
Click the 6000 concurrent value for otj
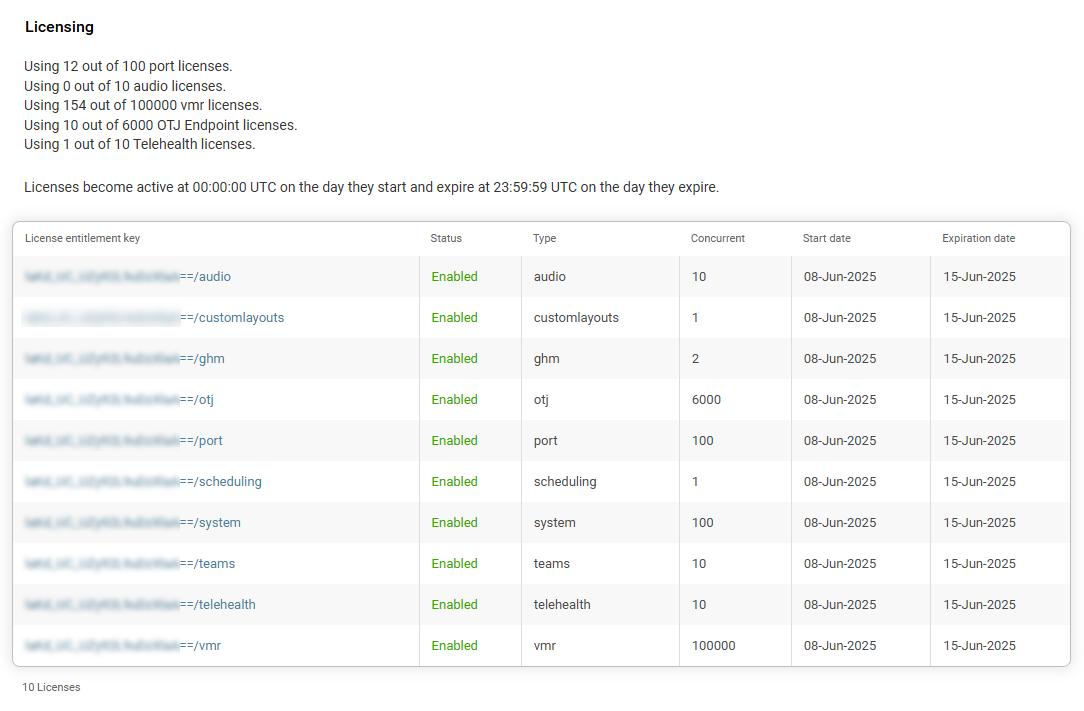[x=706, y=400]
